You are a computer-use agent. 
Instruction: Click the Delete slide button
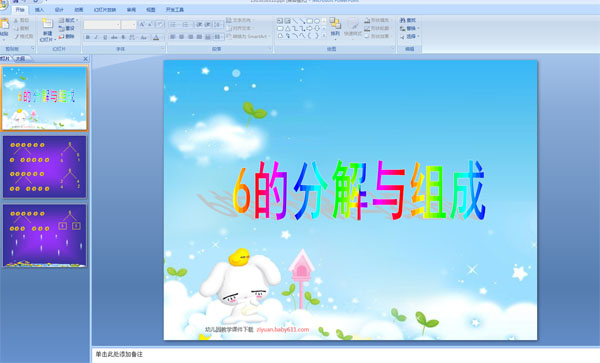67,36
